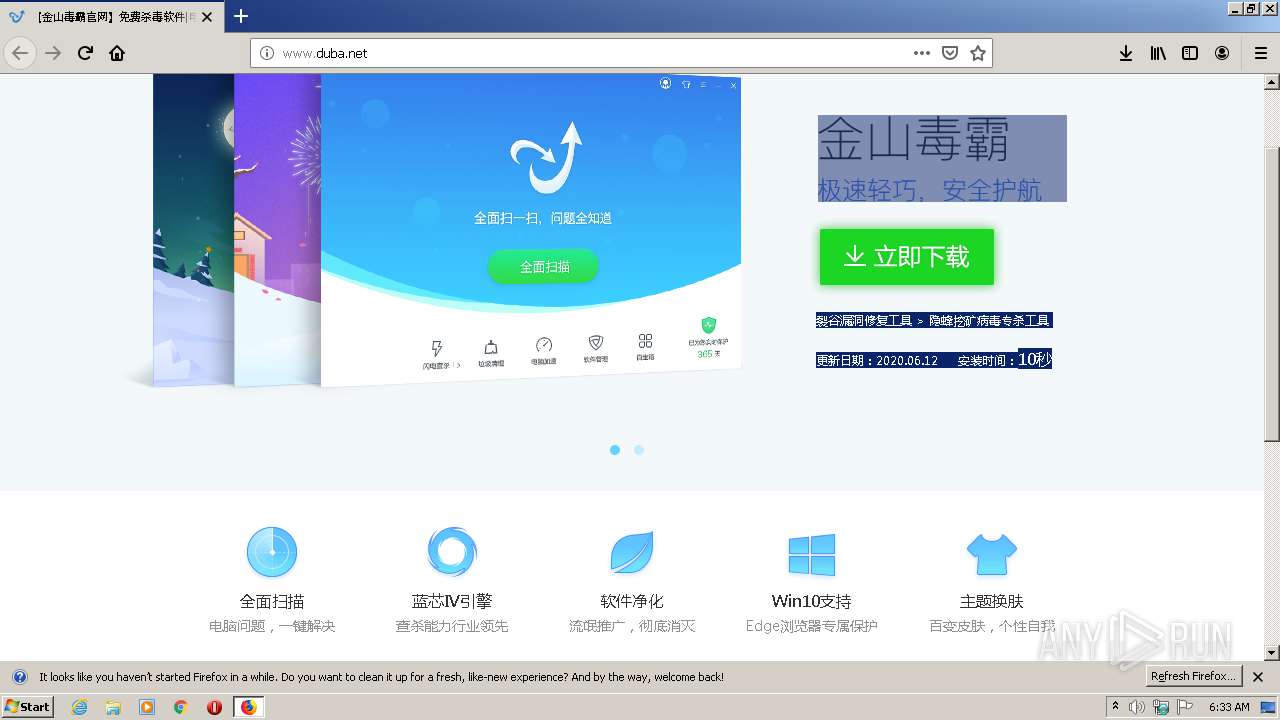Click the shield software-manager icon in the preview

coord(596,343)
